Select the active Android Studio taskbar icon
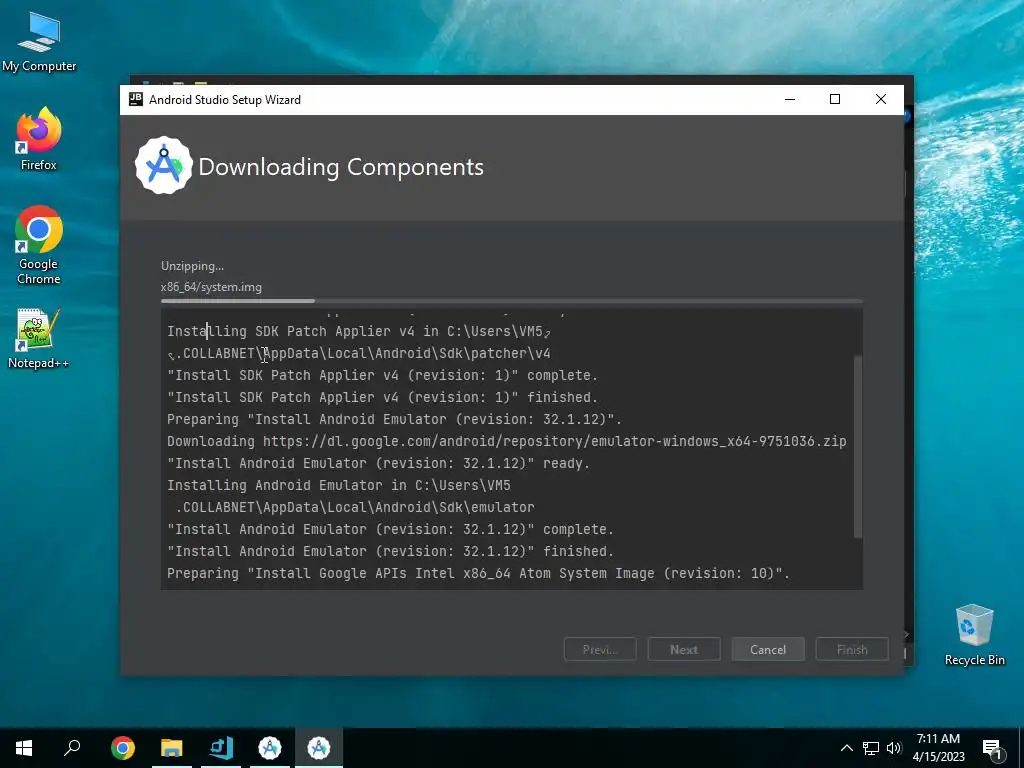The image size is (1024, 768). [x=319, y=748]
